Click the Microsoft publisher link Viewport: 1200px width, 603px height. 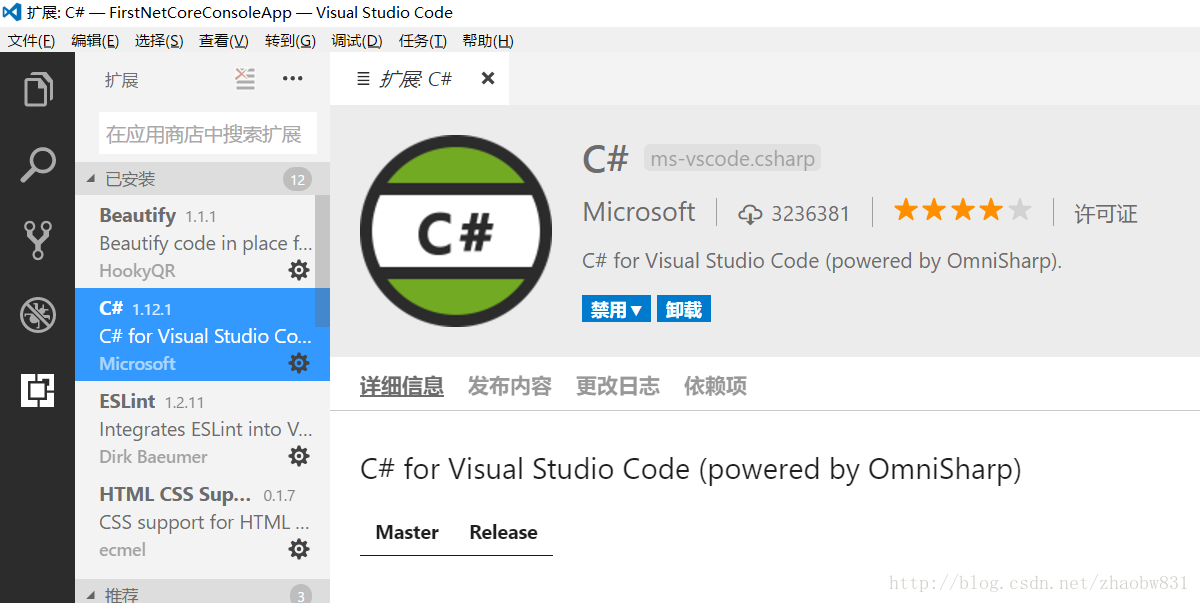click(x=639, y=212)
